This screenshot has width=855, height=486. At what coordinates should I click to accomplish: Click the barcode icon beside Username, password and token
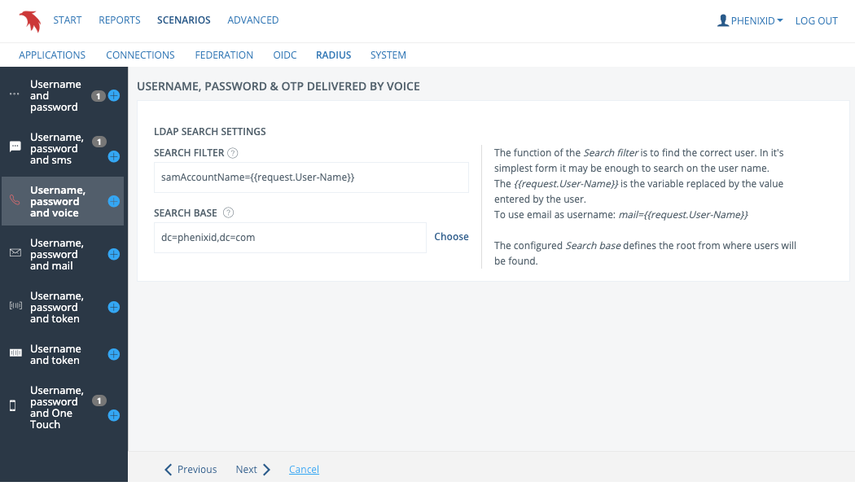point(16,306)
